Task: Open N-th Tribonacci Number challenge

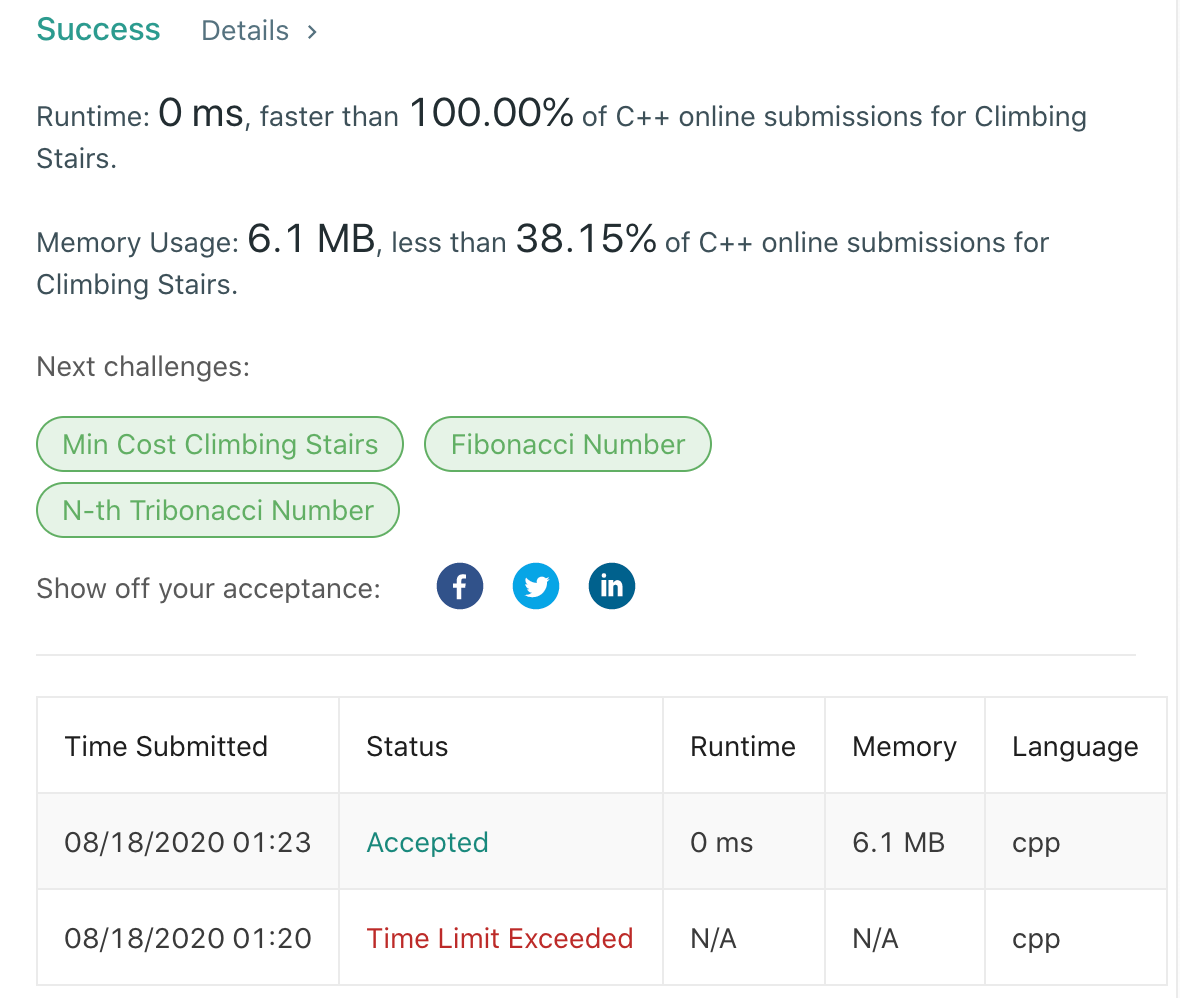Action: coord(218,510)
